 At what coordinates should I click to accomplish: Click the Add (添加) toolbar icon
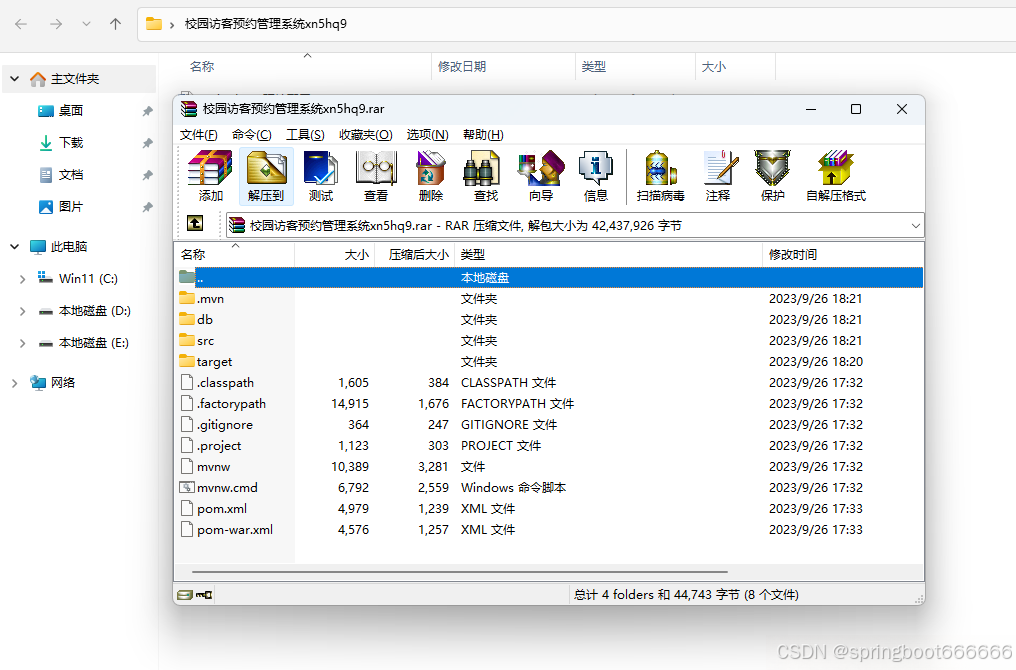click(210, 176)
